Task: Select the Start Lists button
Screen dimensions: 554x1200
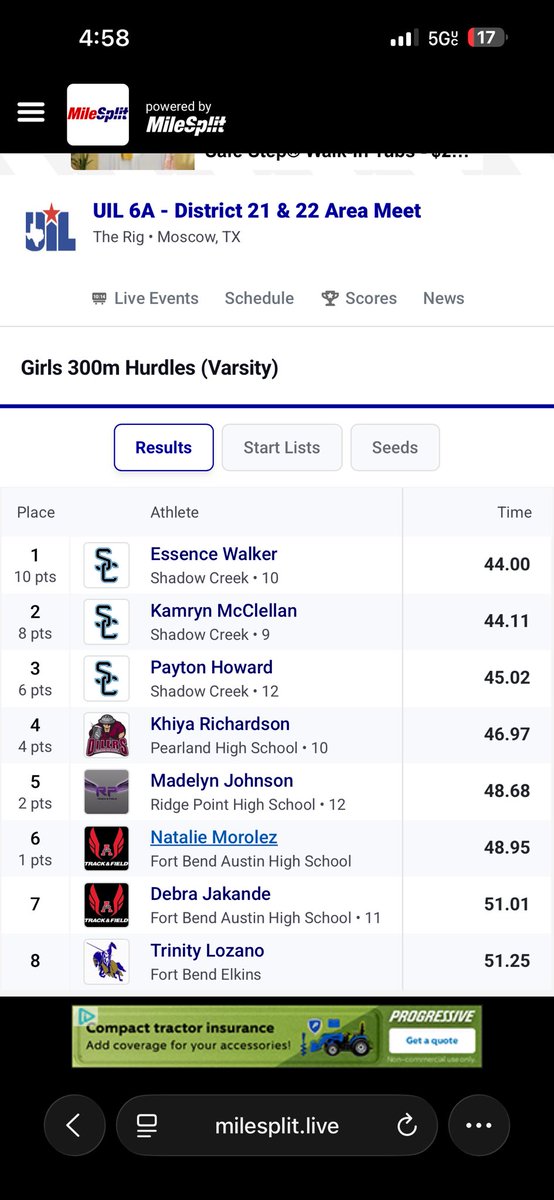Action: click(282, 447)
